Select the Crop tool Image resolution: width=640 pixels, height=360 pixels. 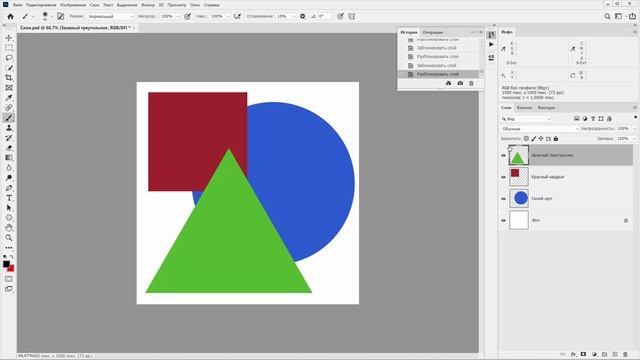point(9,78)
